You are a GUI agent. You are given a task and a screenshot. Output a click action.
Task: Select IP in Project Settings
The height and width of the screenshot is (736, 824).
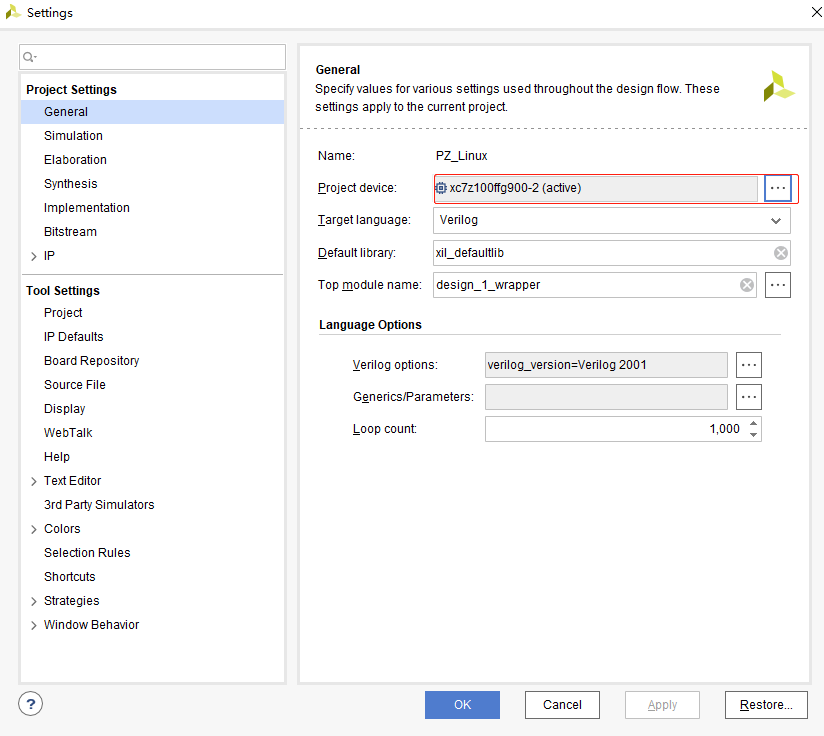[x=49, y=256]
